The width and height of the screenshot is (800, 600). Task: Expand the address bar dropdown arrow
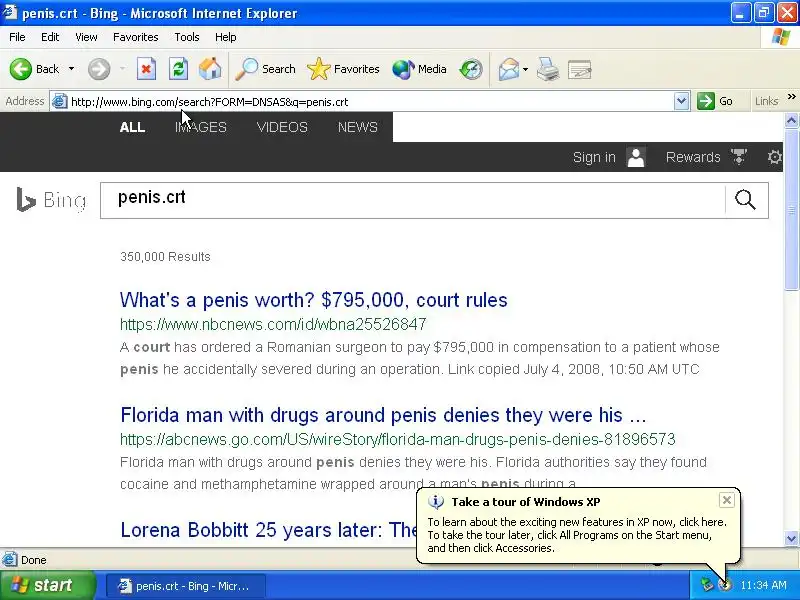tap(682, 102)
